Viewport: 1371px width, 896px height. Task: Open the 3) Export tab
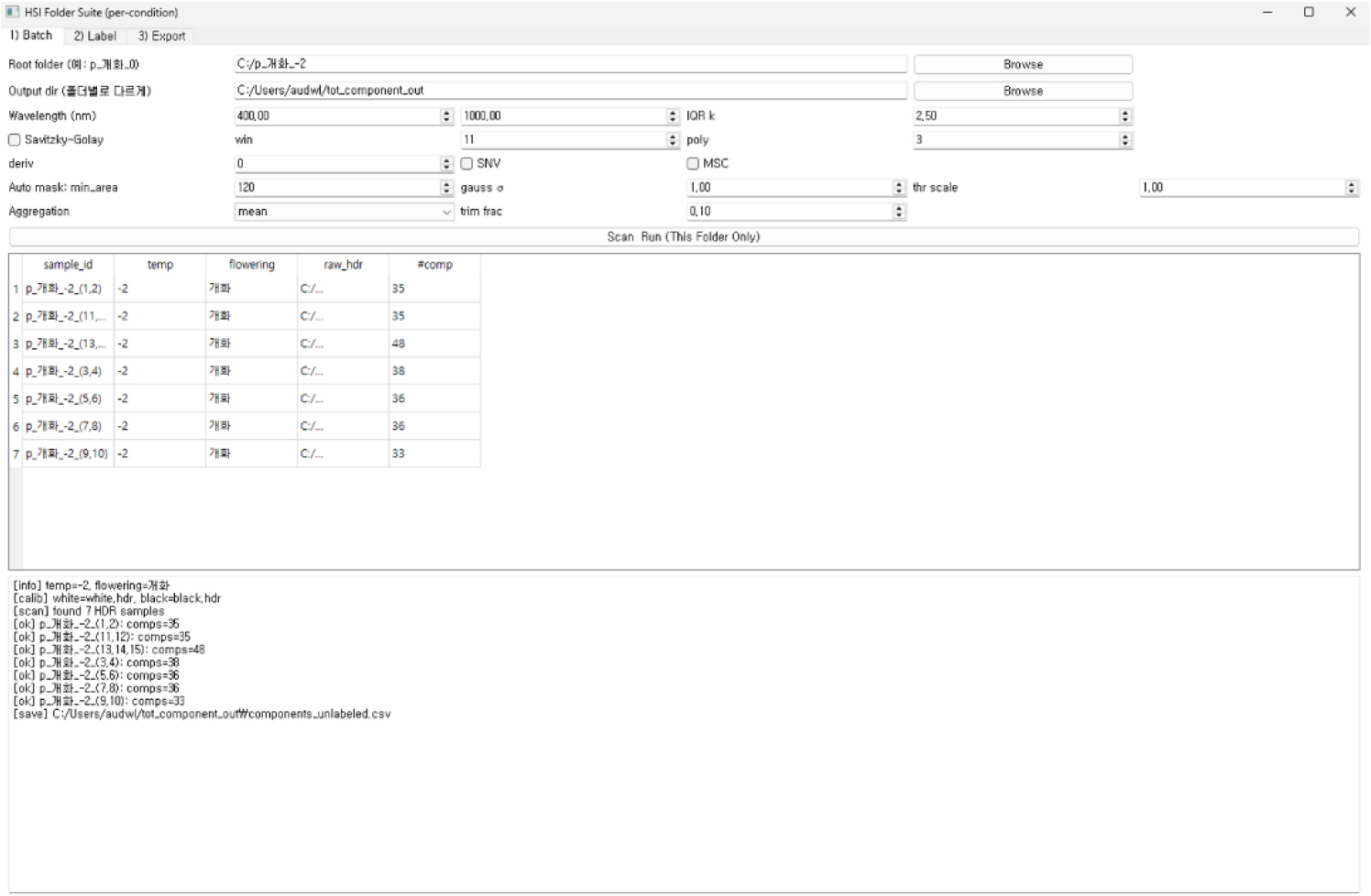[161, 36]
